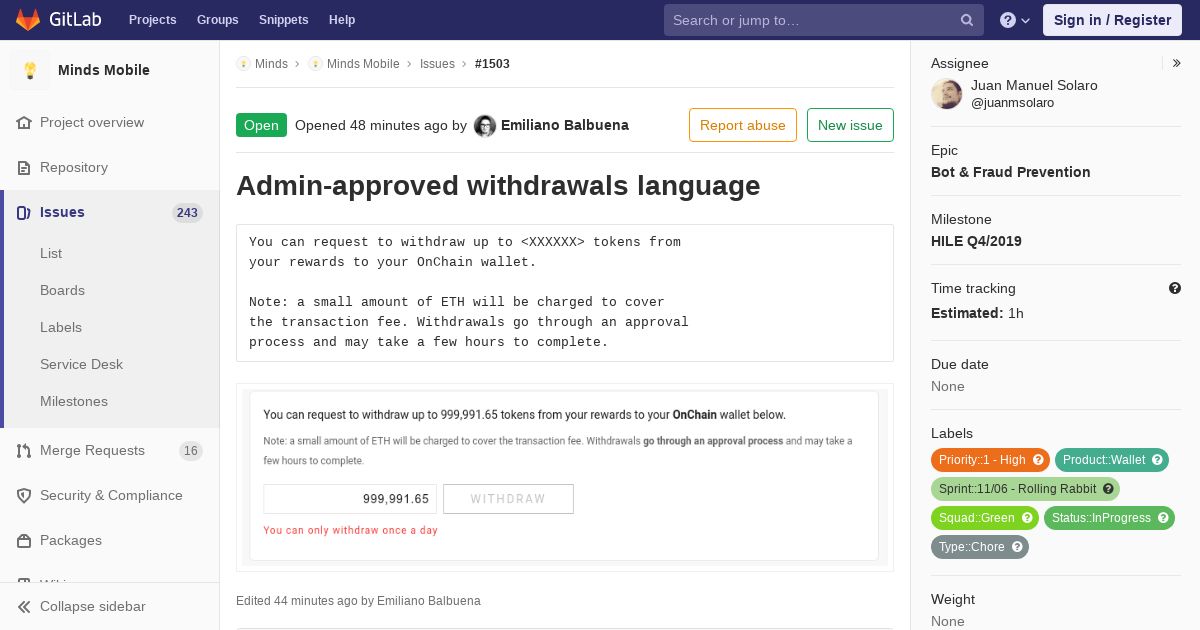This screenshot has width=1200, height=630.
Task: Open Project overview
Action: click(92, 122)
